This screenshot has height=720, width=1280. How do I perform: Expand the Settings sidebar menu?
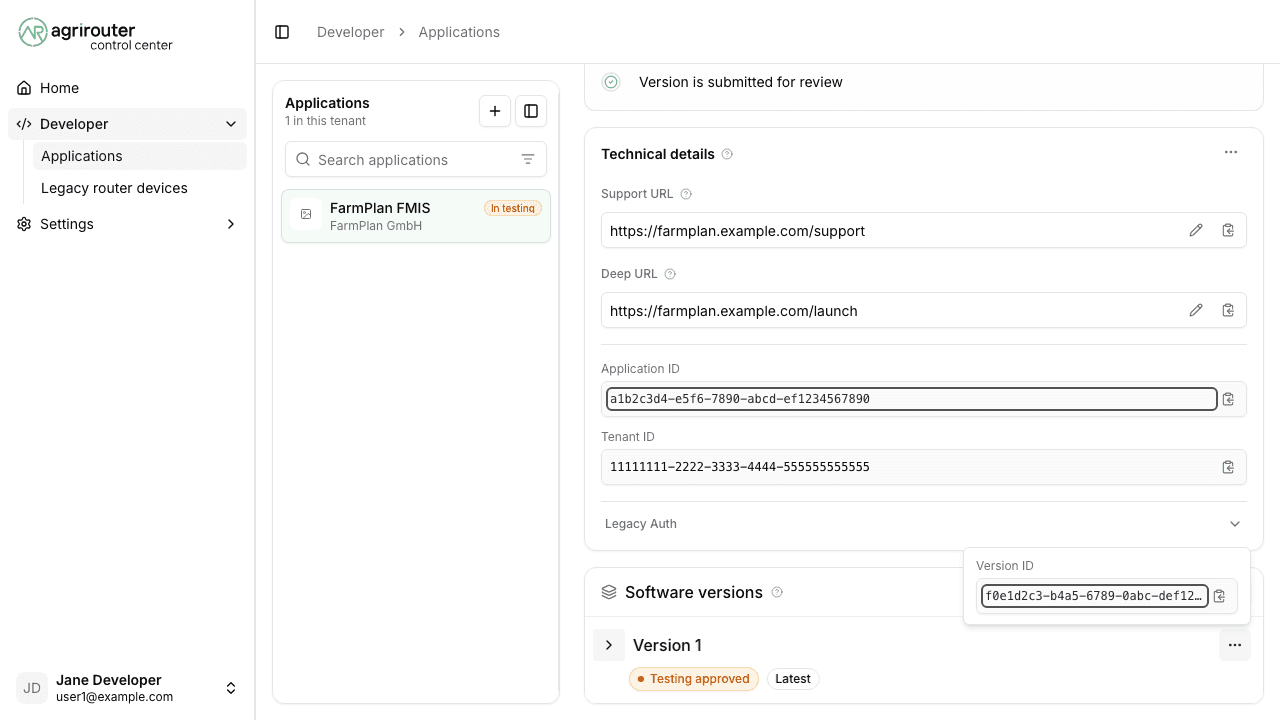tap(127, 224)
